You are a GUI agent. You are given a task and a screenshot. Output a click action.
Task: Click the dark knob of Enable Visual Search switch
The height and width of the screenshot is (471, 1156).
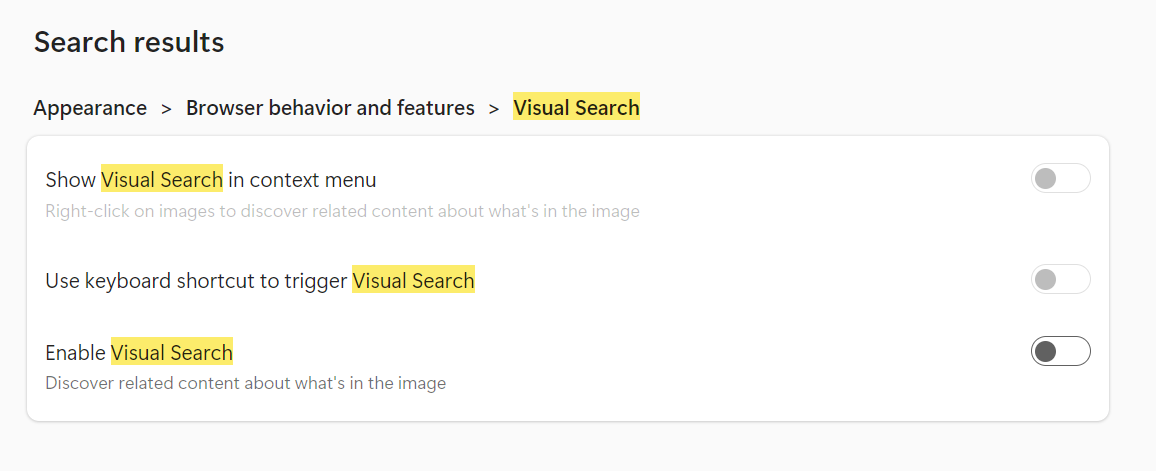[x=1046, y=352]
